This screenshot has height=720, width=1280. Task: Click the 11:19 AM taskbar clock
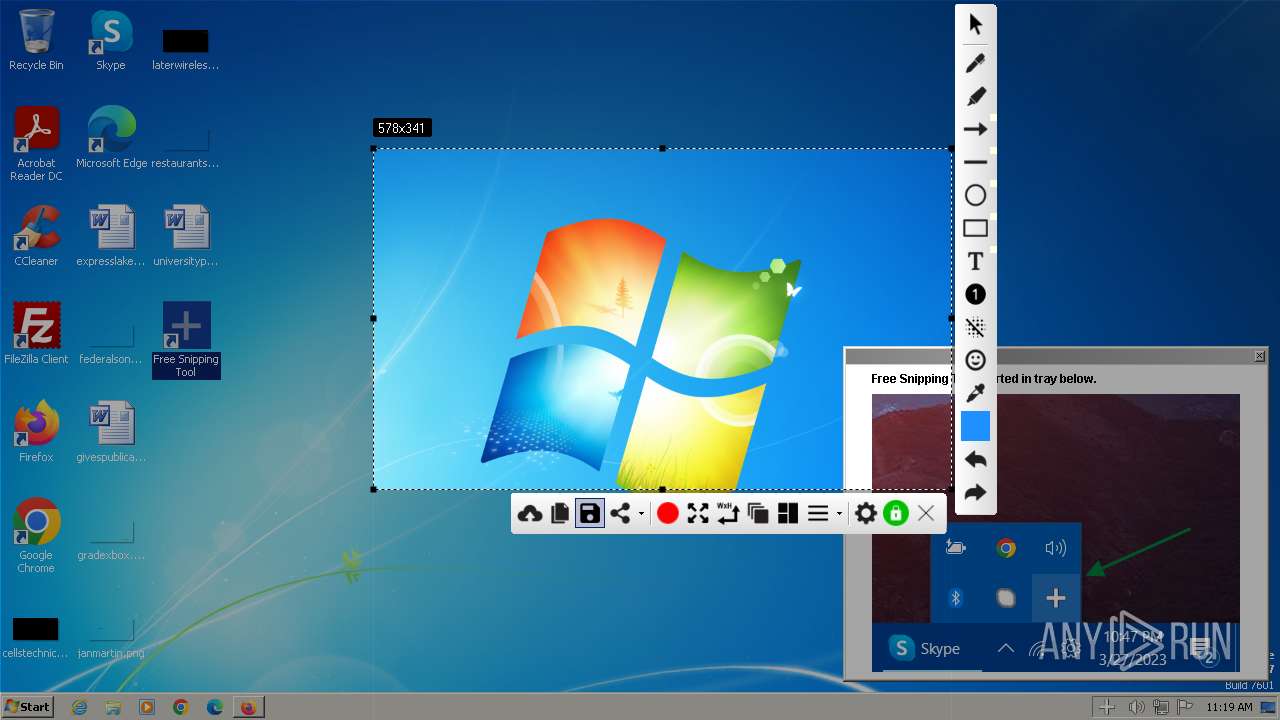click(1229, 707)
